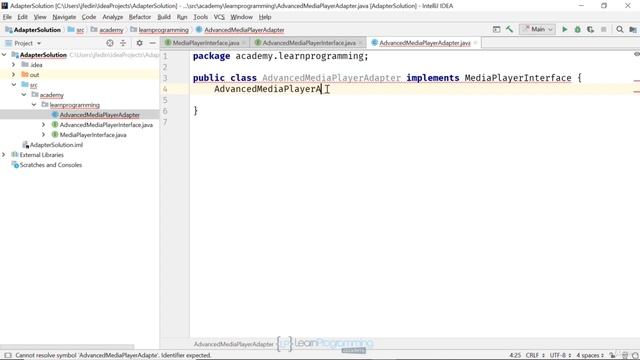Expand External Libraries node

4,155
